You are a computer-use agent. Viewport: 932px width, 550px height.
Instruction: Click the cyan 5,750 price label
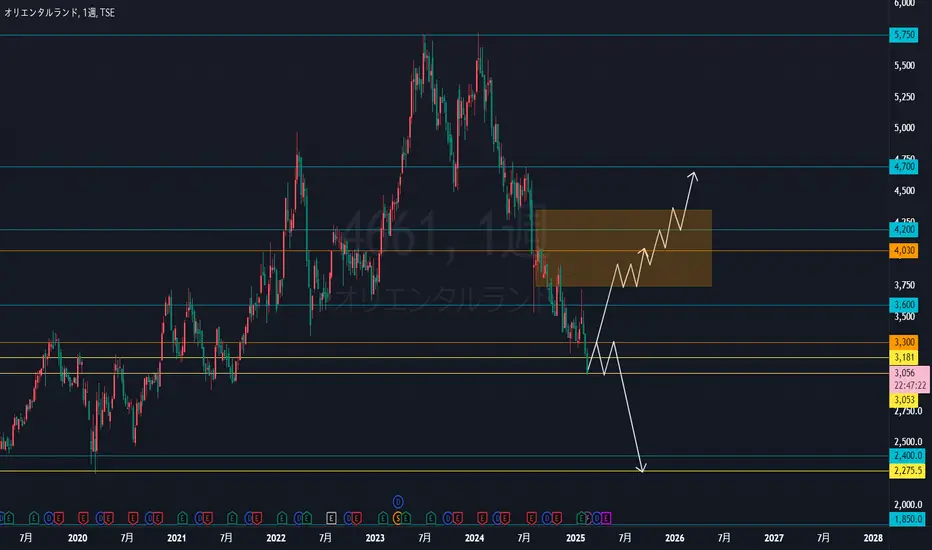tap(903, 34)
